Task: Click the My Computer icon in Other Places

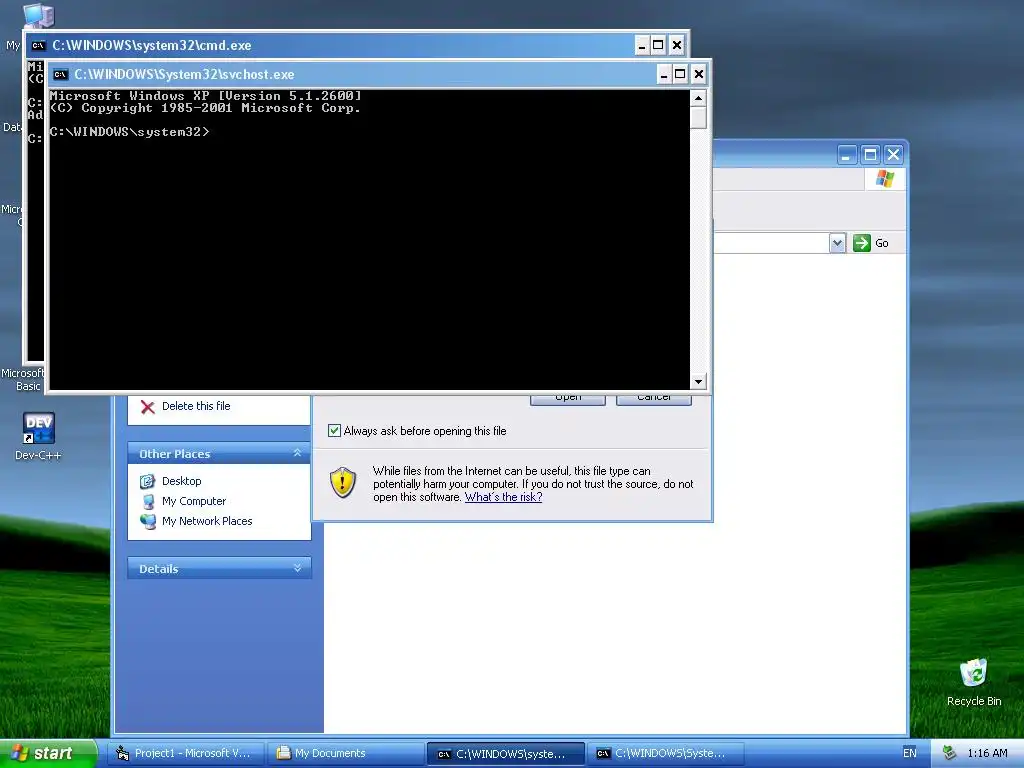Action: click(148, 502)
